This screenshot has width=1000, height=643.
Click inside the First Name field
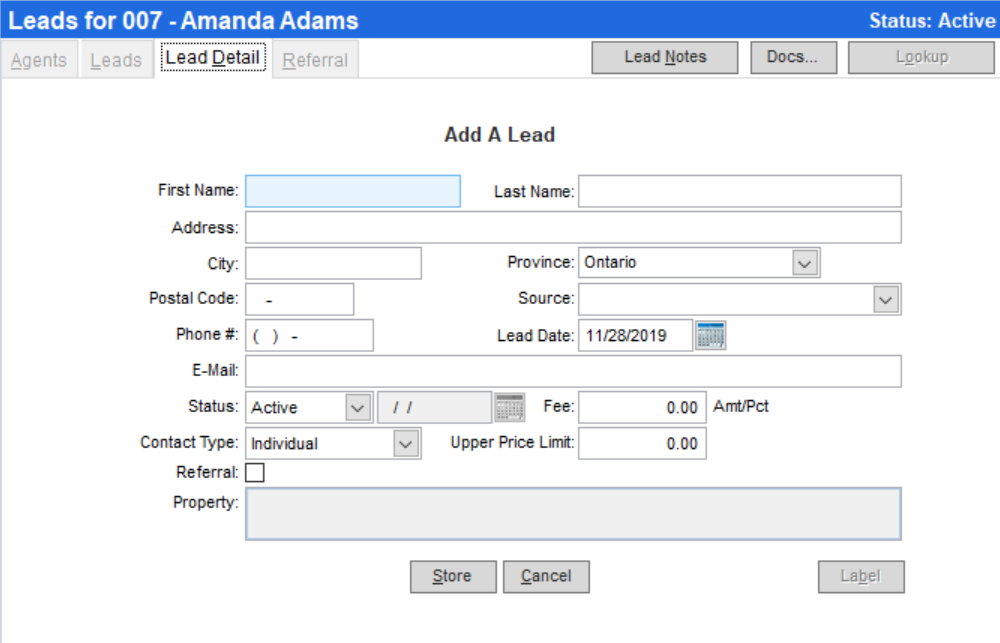[x=352, y=190]
